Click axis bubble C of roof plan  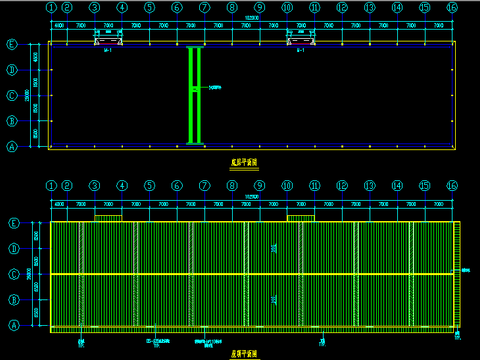pyautogui.click(x=14, y=274)
